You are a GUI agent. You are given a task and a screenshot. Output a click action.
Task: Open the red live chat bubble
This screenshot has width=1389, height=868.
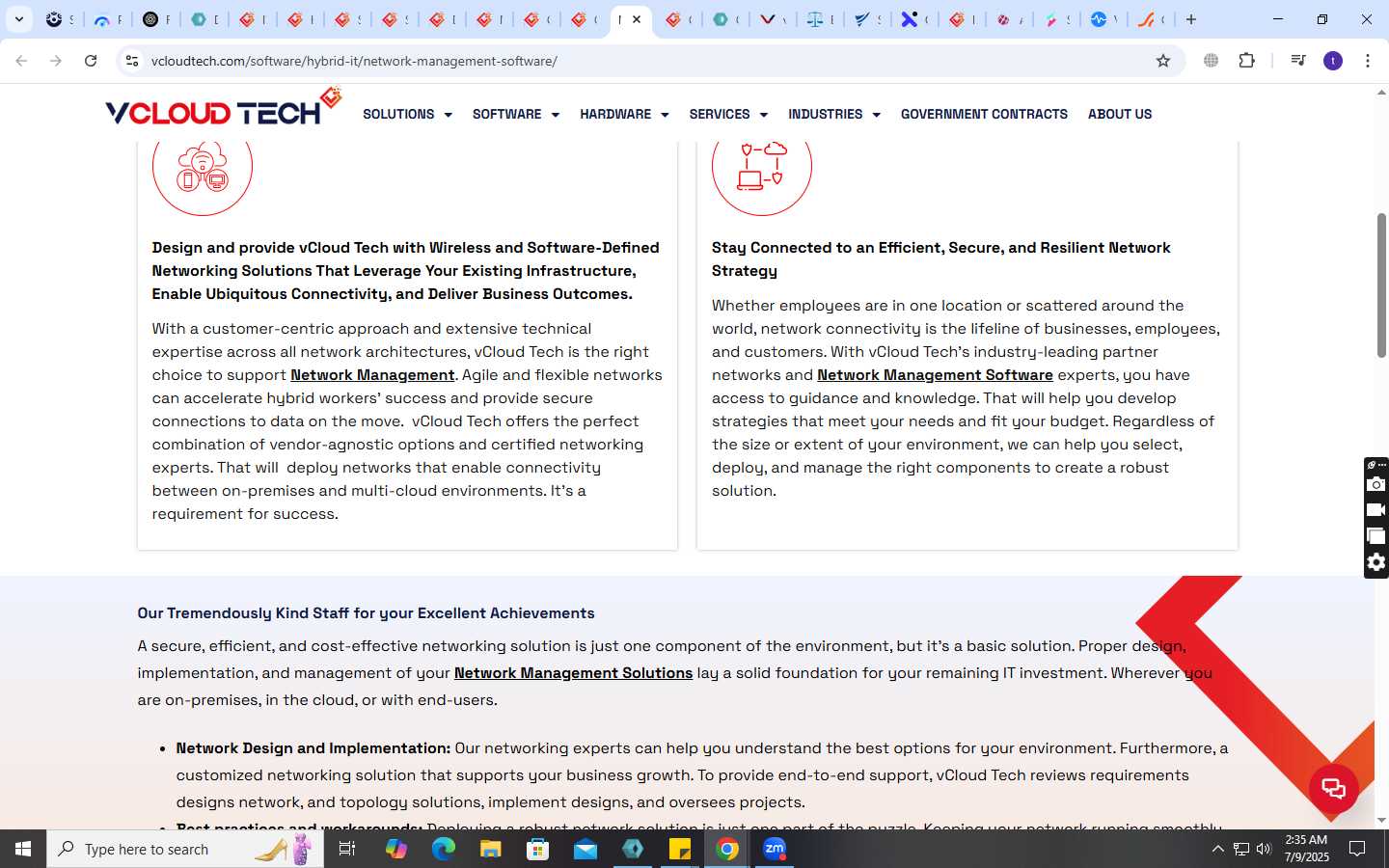[1334, 788]
